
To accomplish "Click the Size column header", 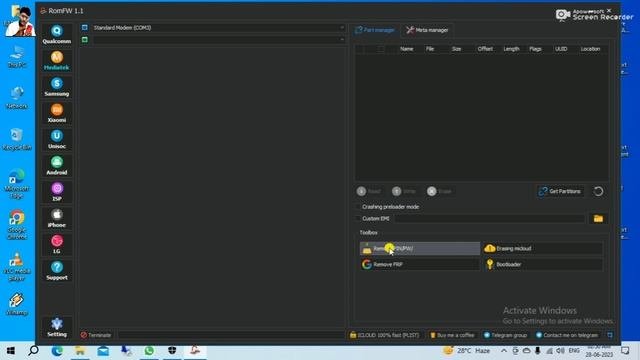I will 456,49.
